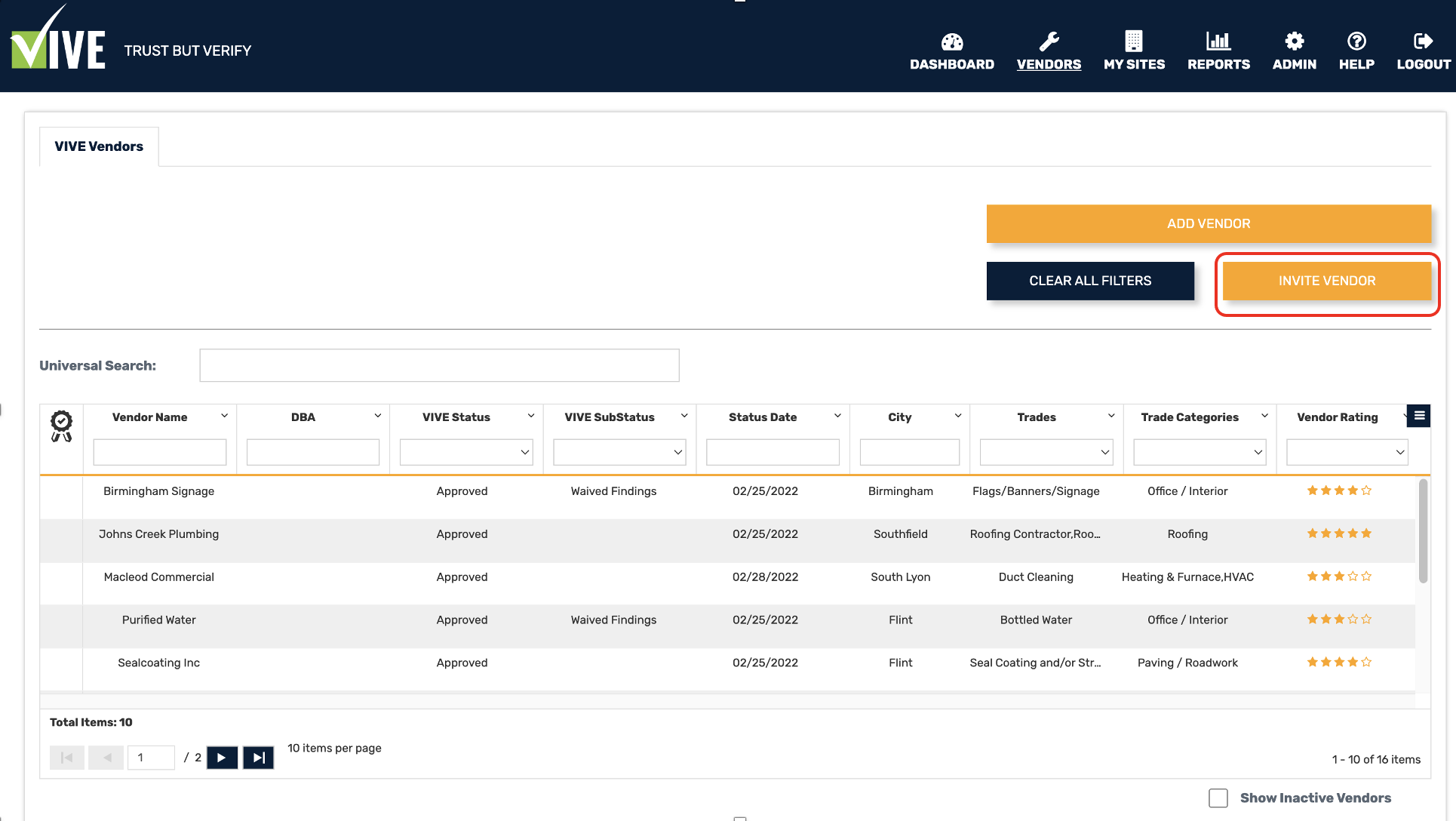
Task: Open the grid column menu icon
Action: pyautogui.click(x=1419, y=416)
